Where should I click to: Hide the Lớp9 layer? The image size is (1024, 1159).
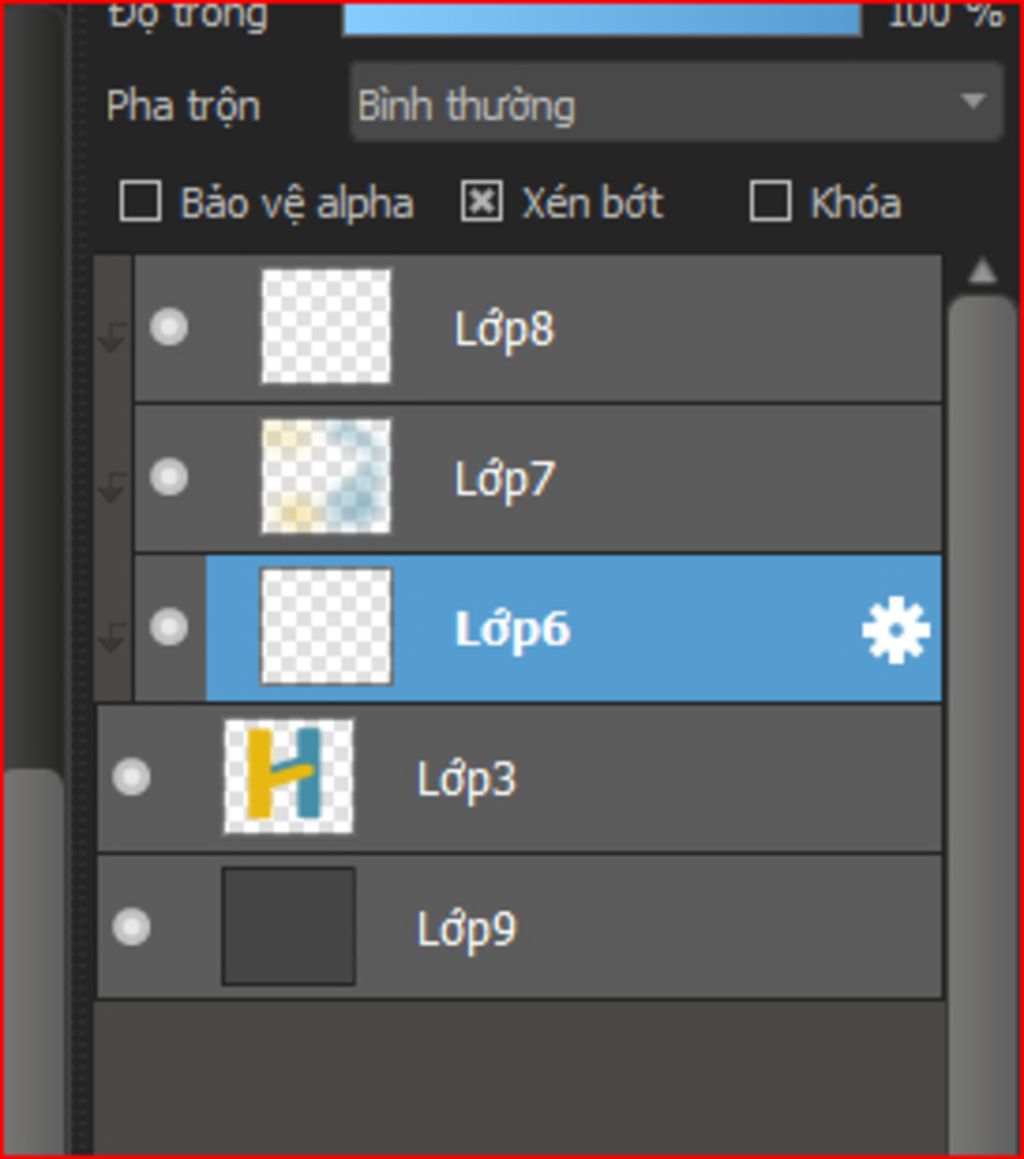[131, 926]
